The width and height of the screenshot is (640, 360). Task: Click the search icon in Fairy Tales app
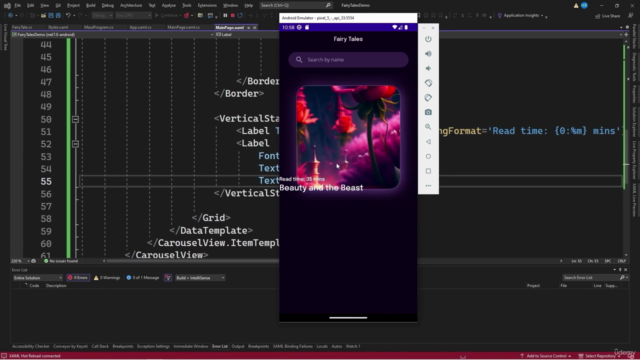[x=299, y=60]
